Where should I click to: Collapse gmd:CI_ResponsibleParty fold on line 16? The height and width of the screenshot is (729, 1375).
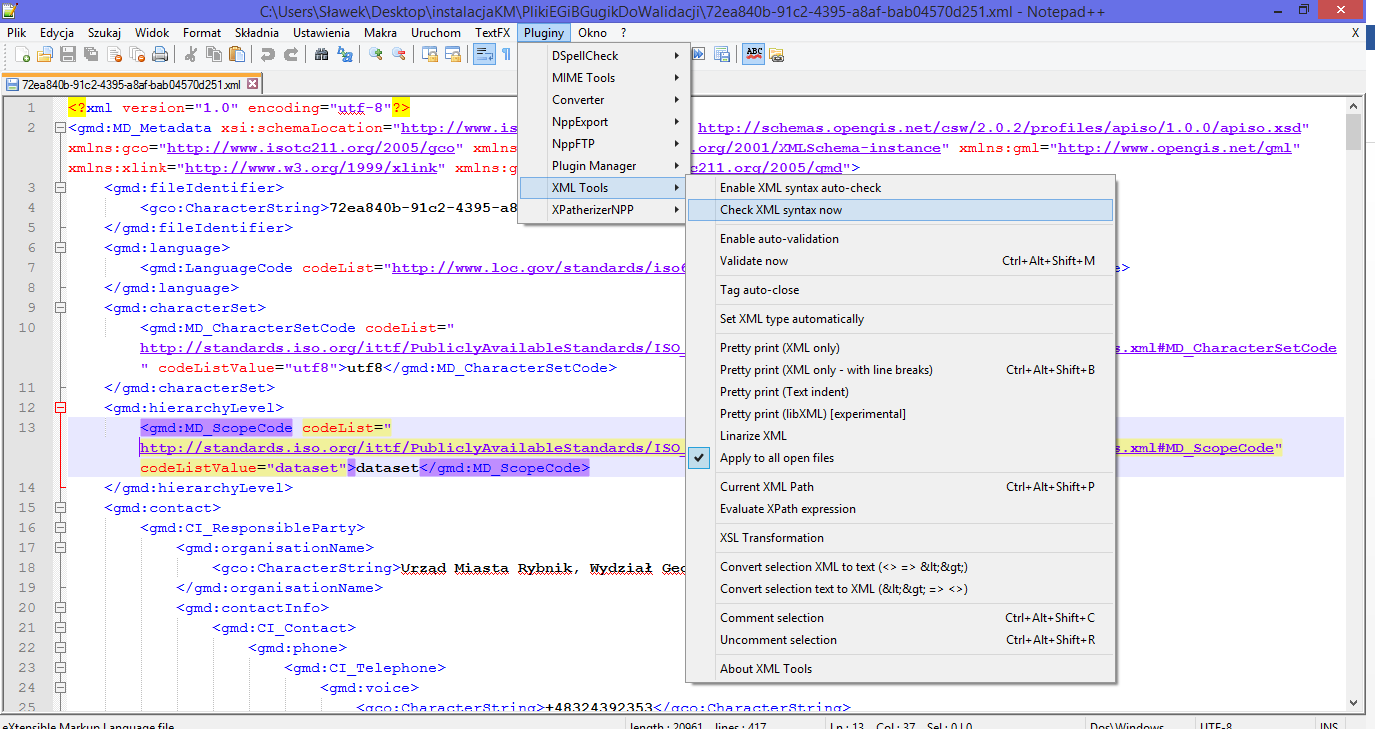[60, 528]
